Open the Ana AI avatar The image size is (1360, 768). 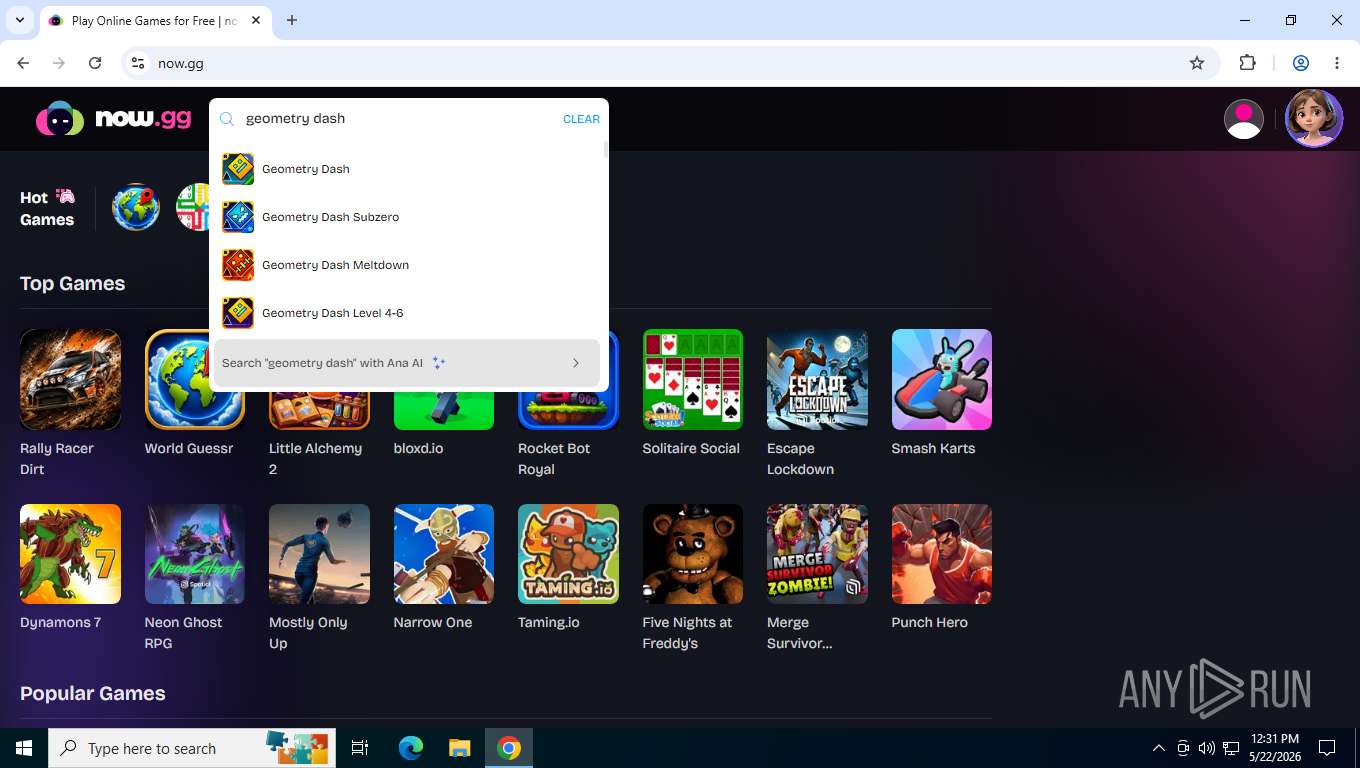pyautogui.click(x=1314, y=118)
